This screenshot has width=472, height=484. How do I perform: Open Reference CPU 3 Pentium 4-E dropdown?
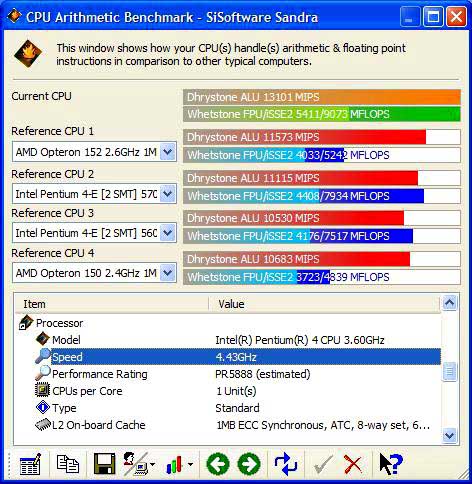pos(168,233)
